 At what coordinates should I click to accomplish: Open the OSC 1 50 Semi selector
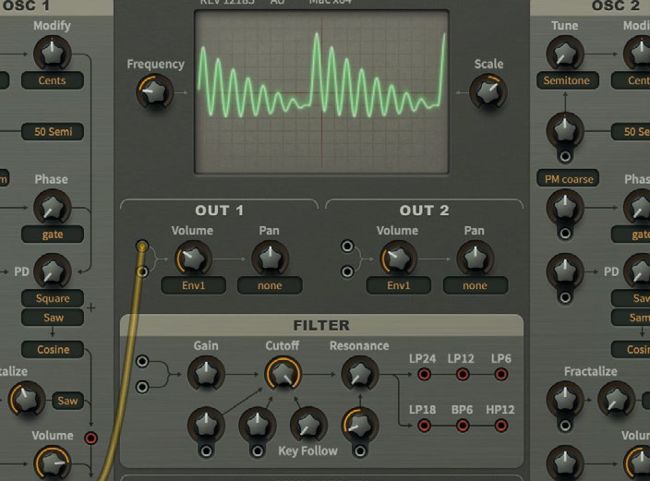pos(52,132)
